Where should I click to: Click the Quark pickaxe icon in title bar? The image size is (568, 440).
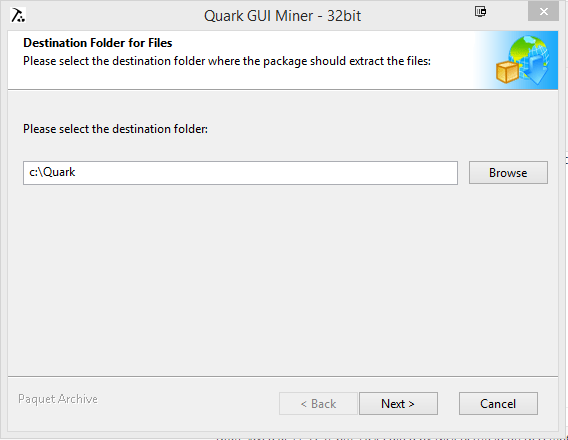[17, 15]
